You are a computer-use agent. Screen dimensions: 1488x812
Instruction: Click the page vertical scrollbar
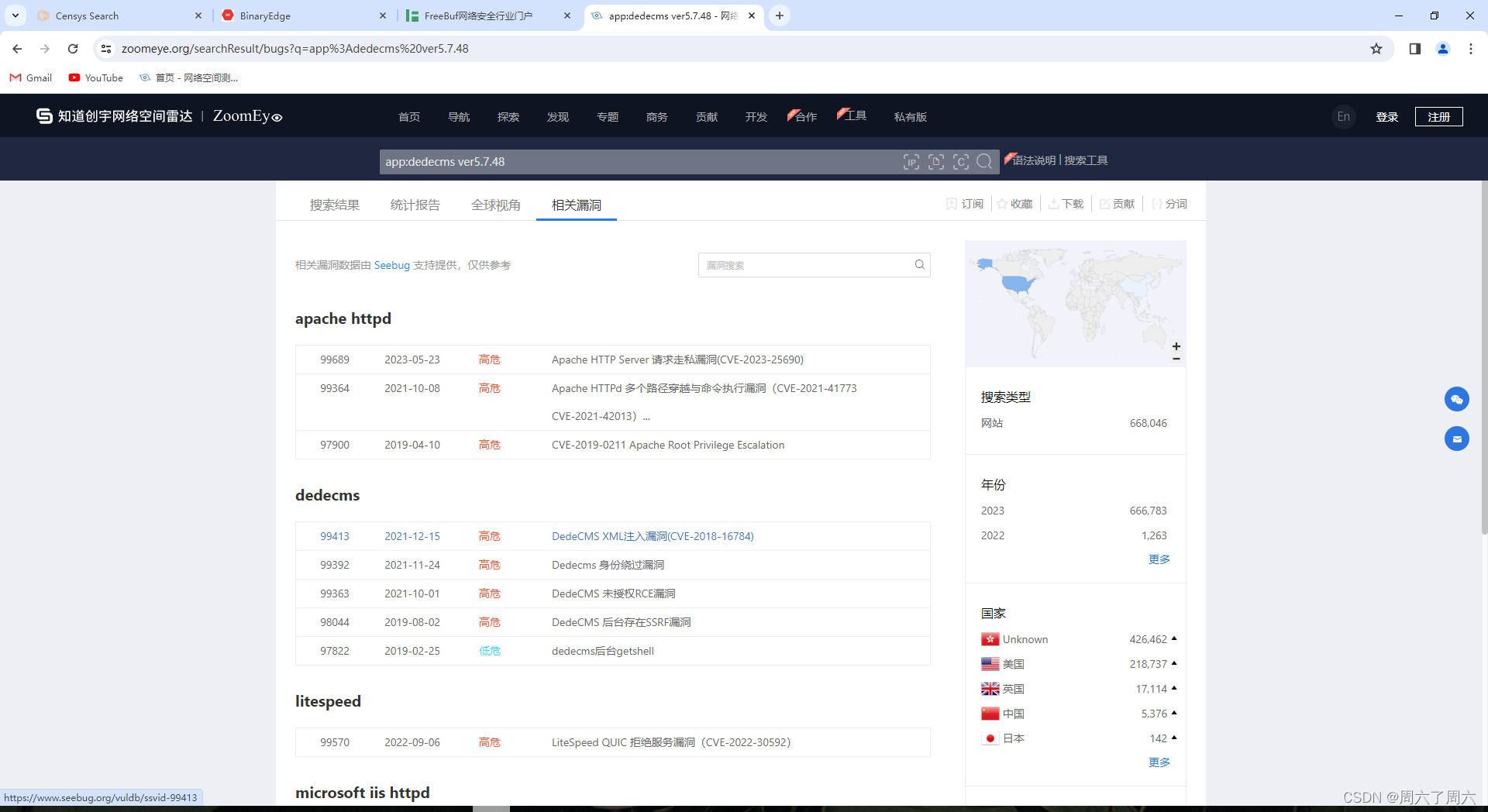[1483, 356]
